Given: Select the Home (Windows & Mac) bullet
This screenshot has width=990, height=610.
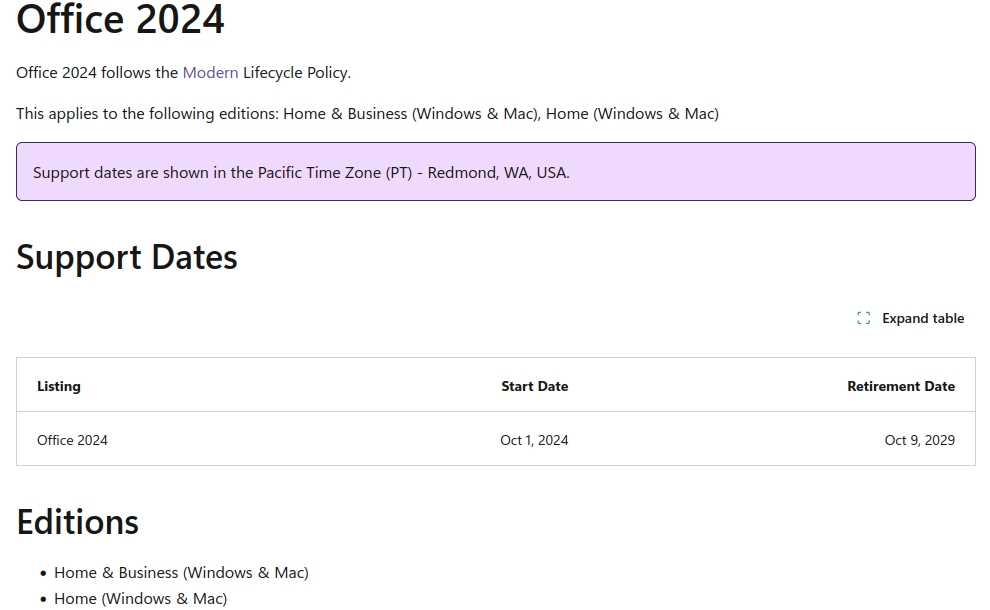Looking at the screenshot, I should pyautogui.click(x=140, y=597).
